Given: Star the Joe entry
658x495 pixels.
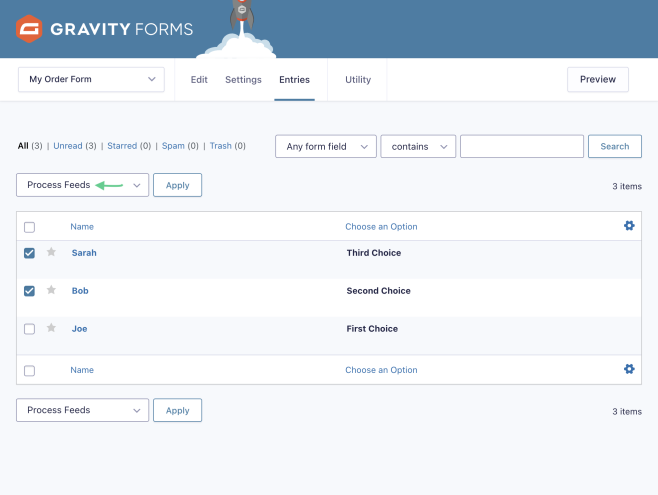Looking at the screenshot, I should (51, 328).
